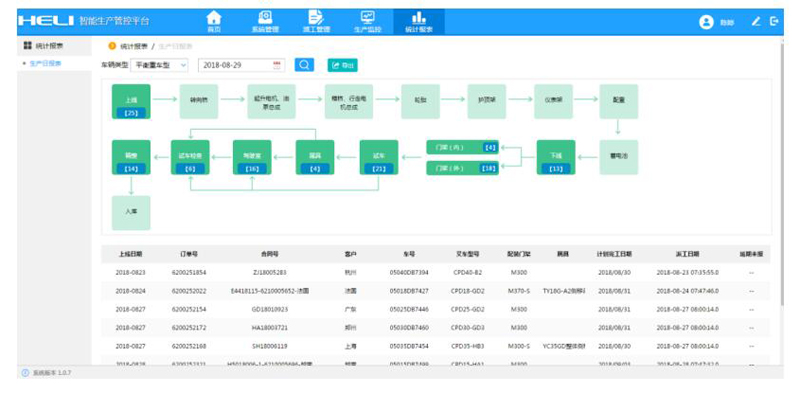Image resolution: width=800 pixels, height=393 pixels.
Task: Click the 统计报表 breadcrumb link
Action: [x=134, y=46]
